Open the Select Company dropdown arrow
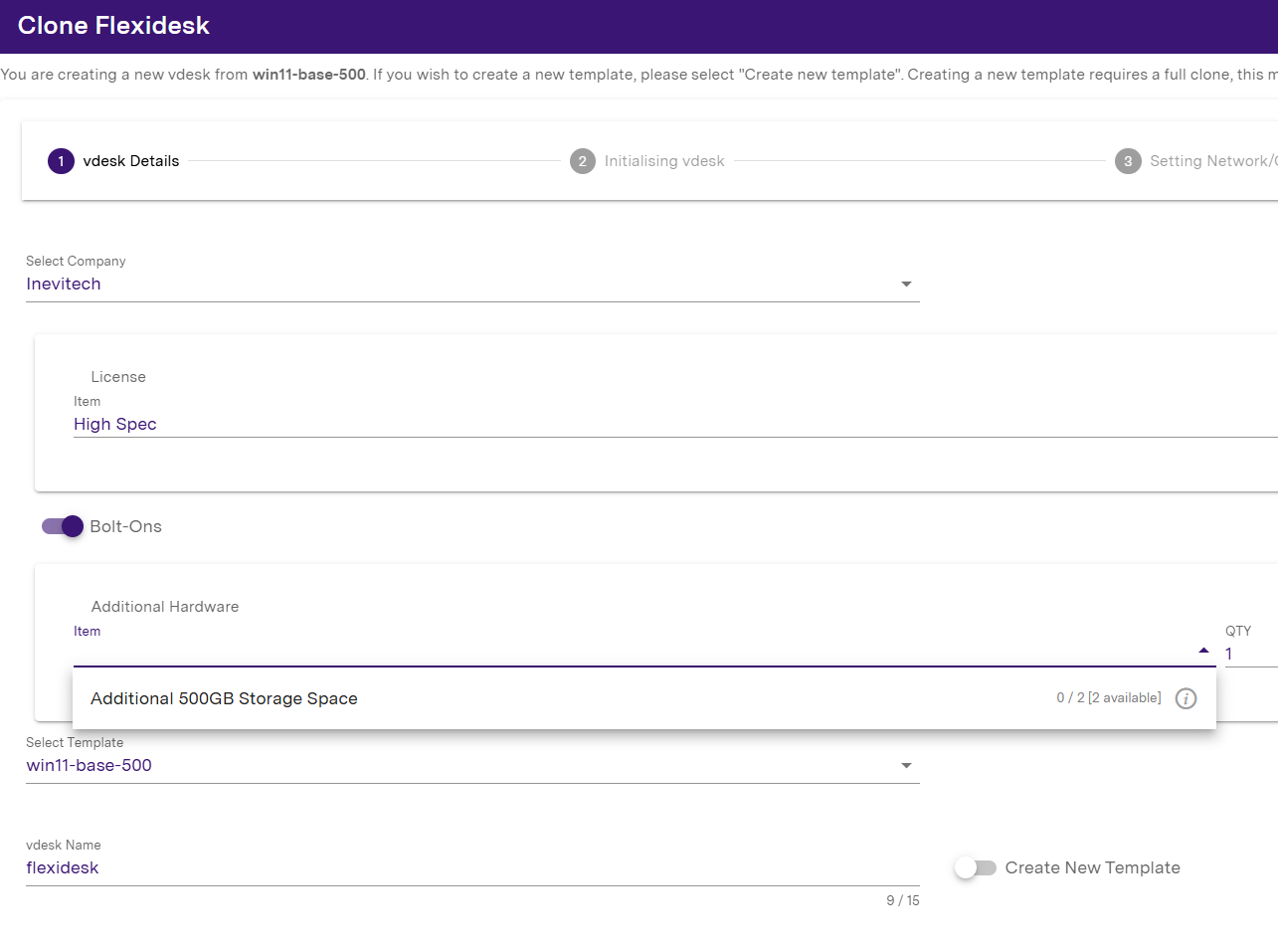 pos(905,285)
